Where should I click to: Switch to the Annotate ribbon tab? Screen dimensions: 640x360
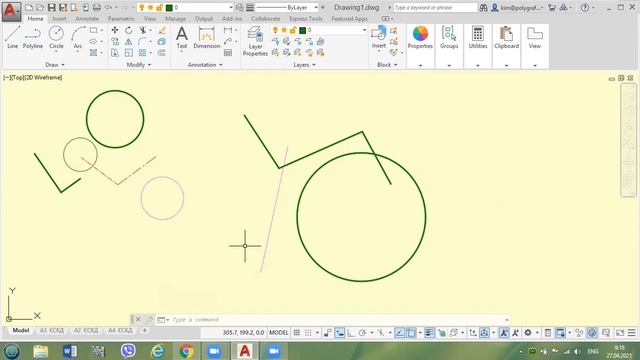point(87,19)
